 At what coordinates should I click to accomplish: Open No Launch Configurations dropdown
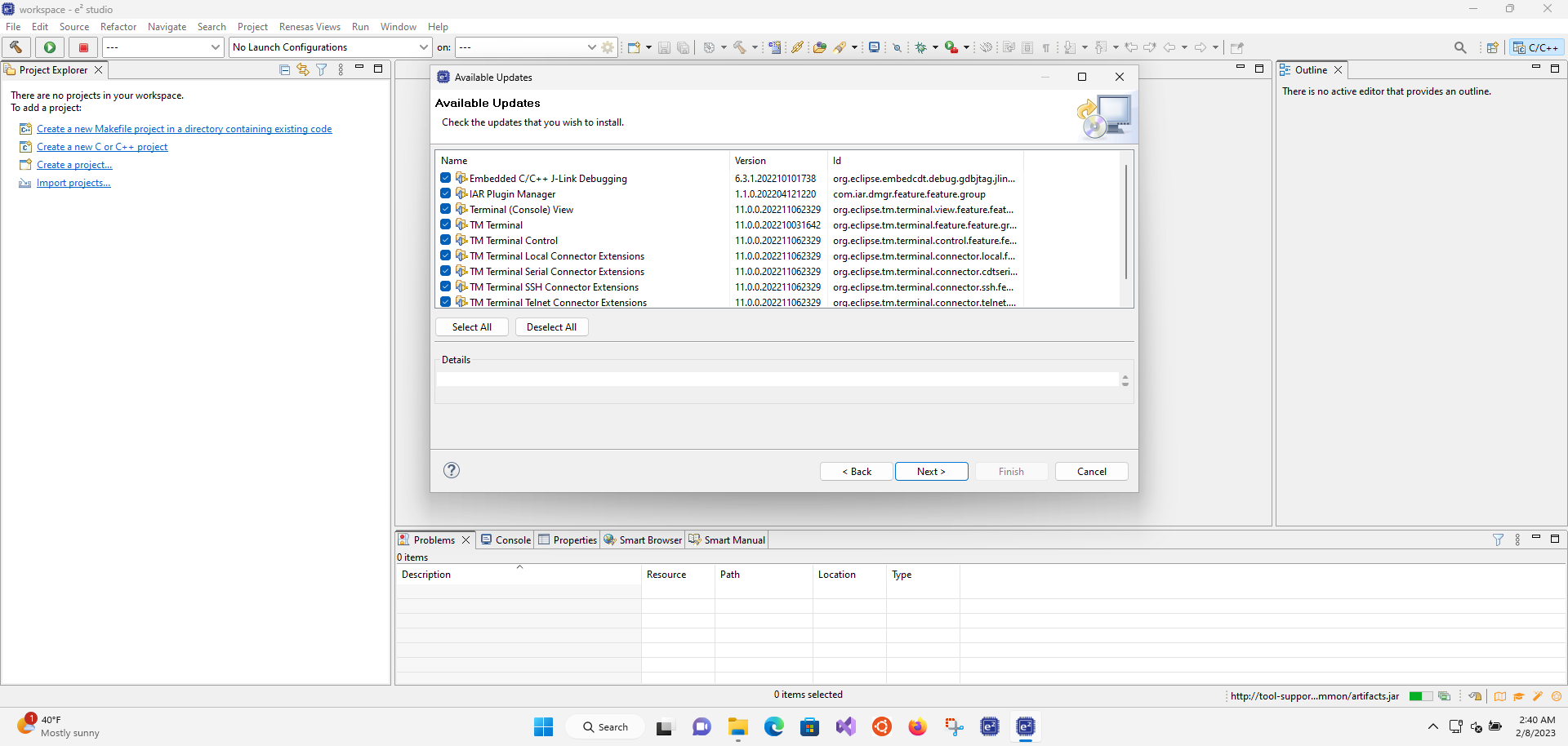pos(330,47)
